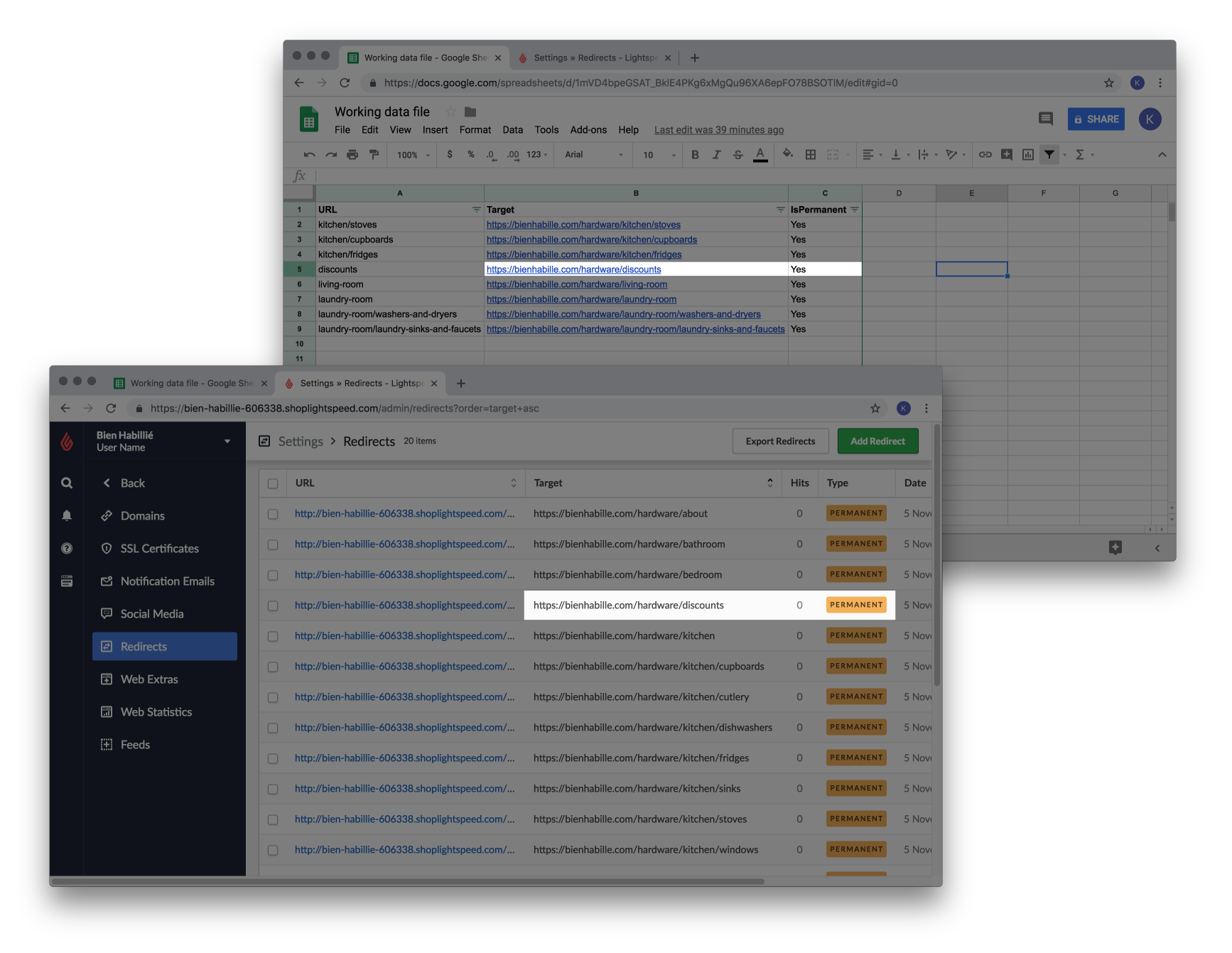Insert comment icon in Sheets toolbar
Image resolution: width=1232 pixels, height=953 pixels.
(1007, 154)
